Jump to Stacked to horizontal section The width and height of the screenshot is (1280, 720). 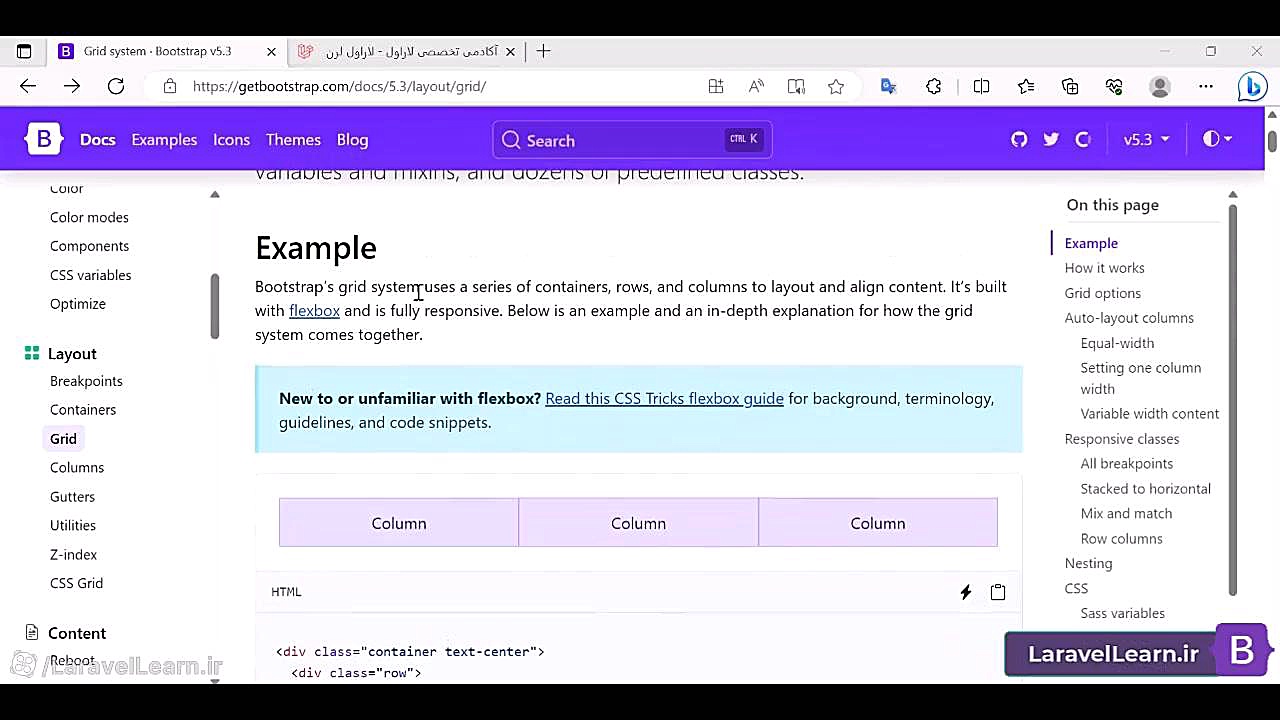(1145, 489)
